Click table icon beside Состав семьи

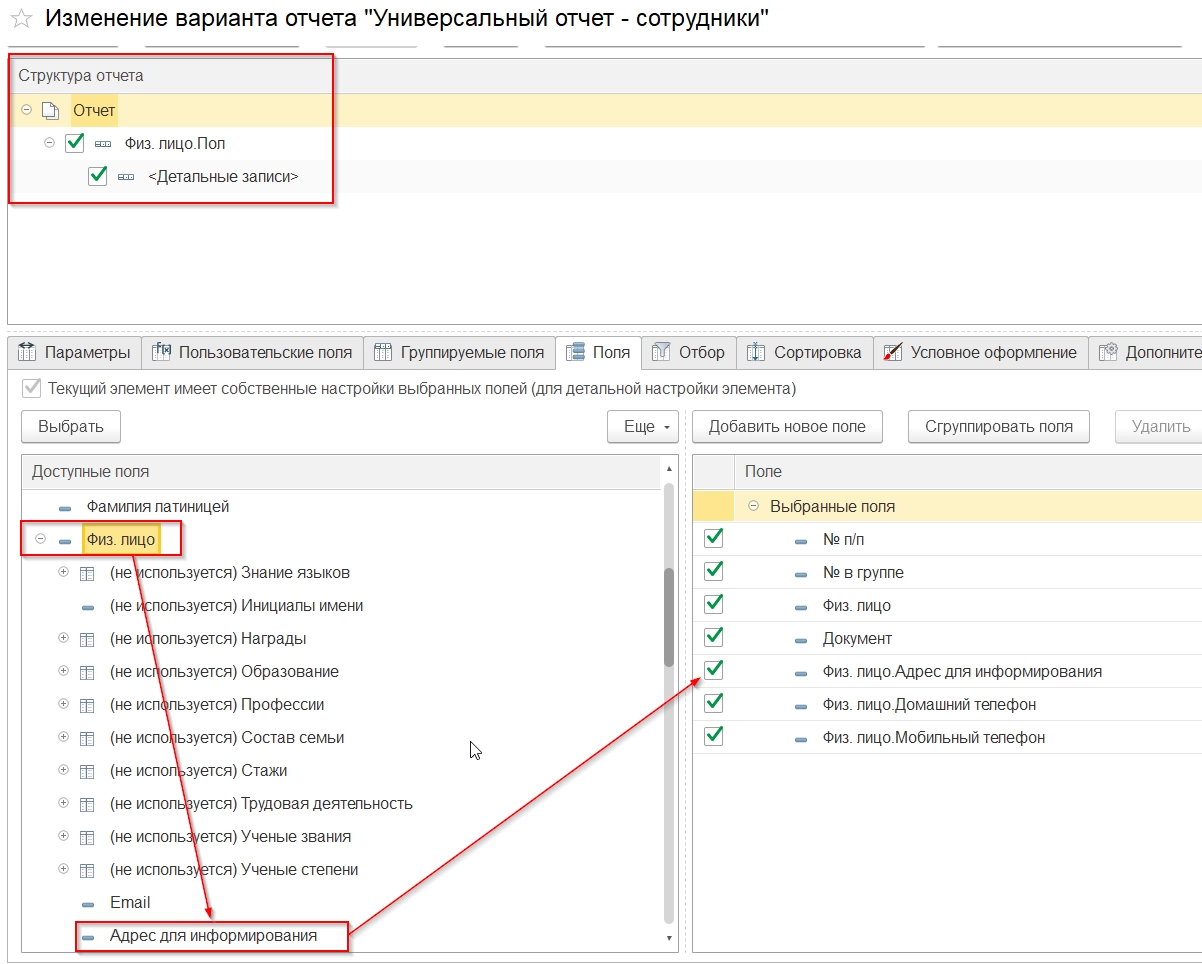tap(88, 738)
